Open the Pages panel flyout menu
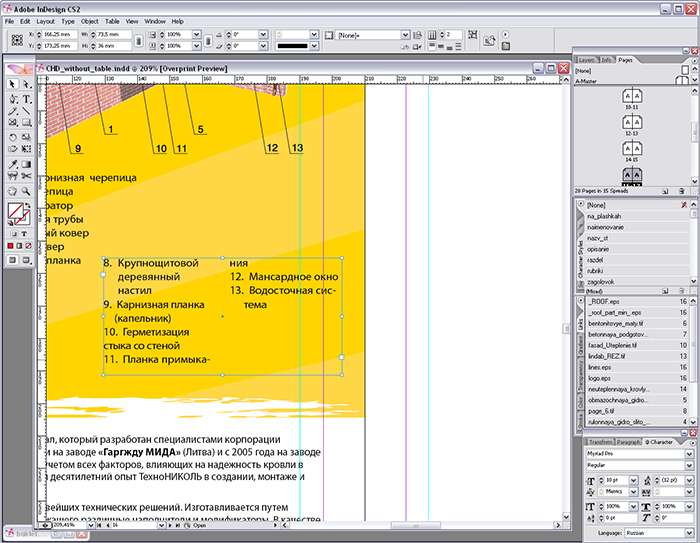This screenshot has height=543, width=700. pyautogui.click(x=694, y=60)
